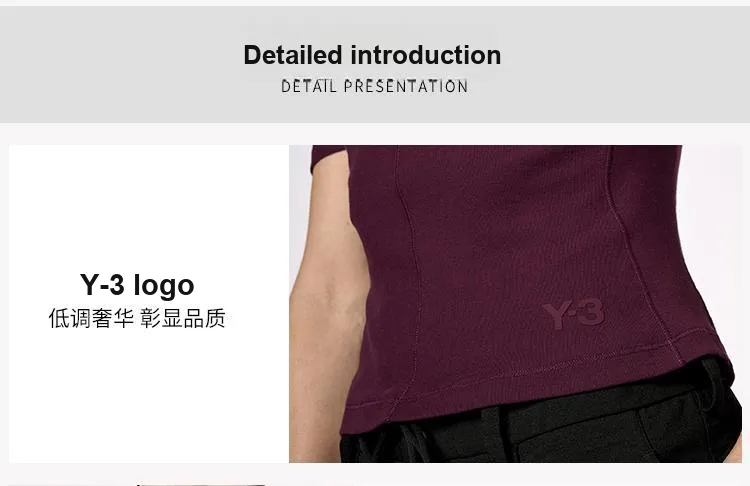Click the DETAIL PRESENTATION subtitle text
Screen dimensions: 750x486
pyautogui.click(x=375, y=87)
